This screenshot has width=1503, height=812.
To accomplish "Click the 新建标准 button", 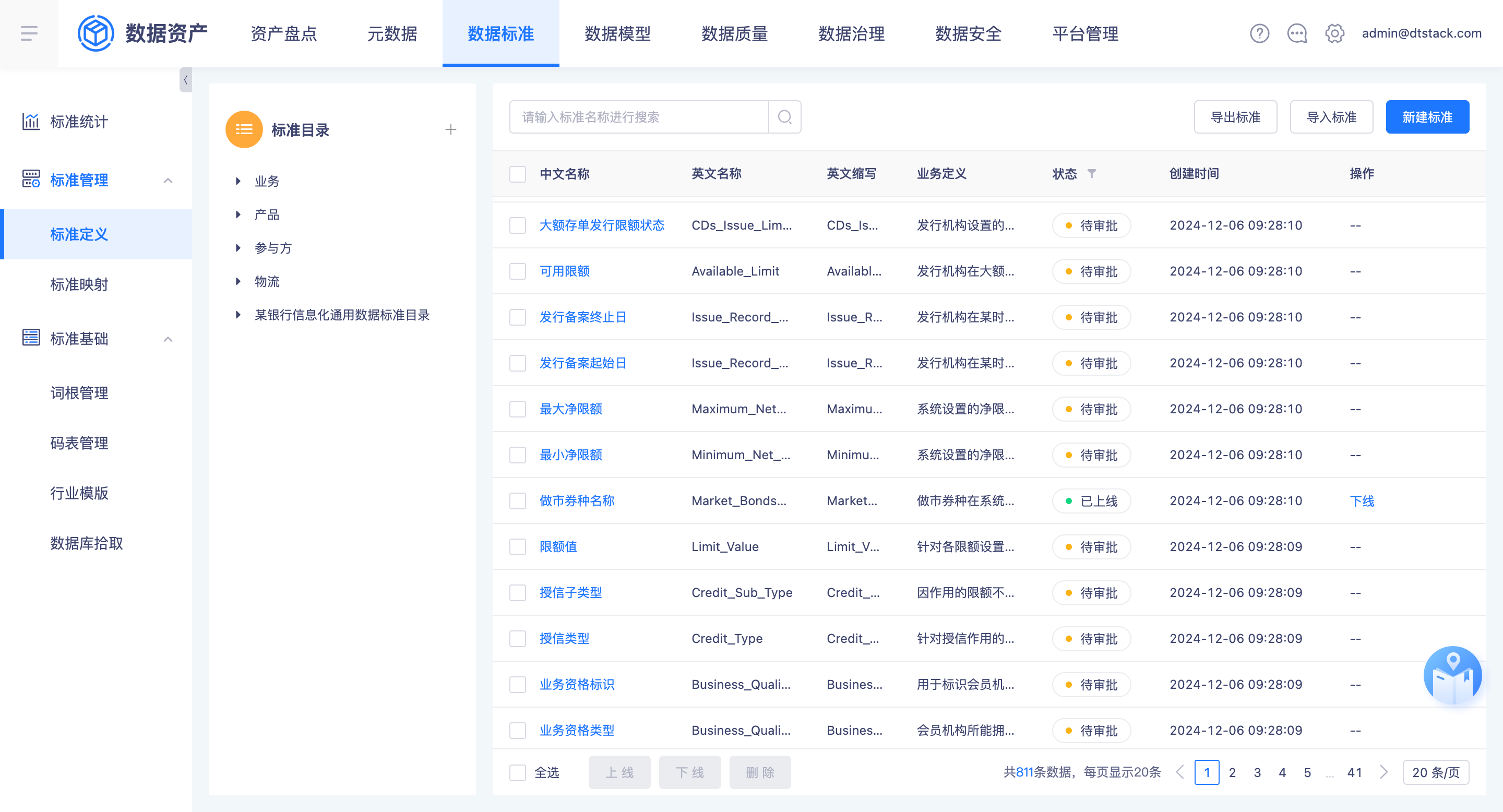I will (1427, 117).
